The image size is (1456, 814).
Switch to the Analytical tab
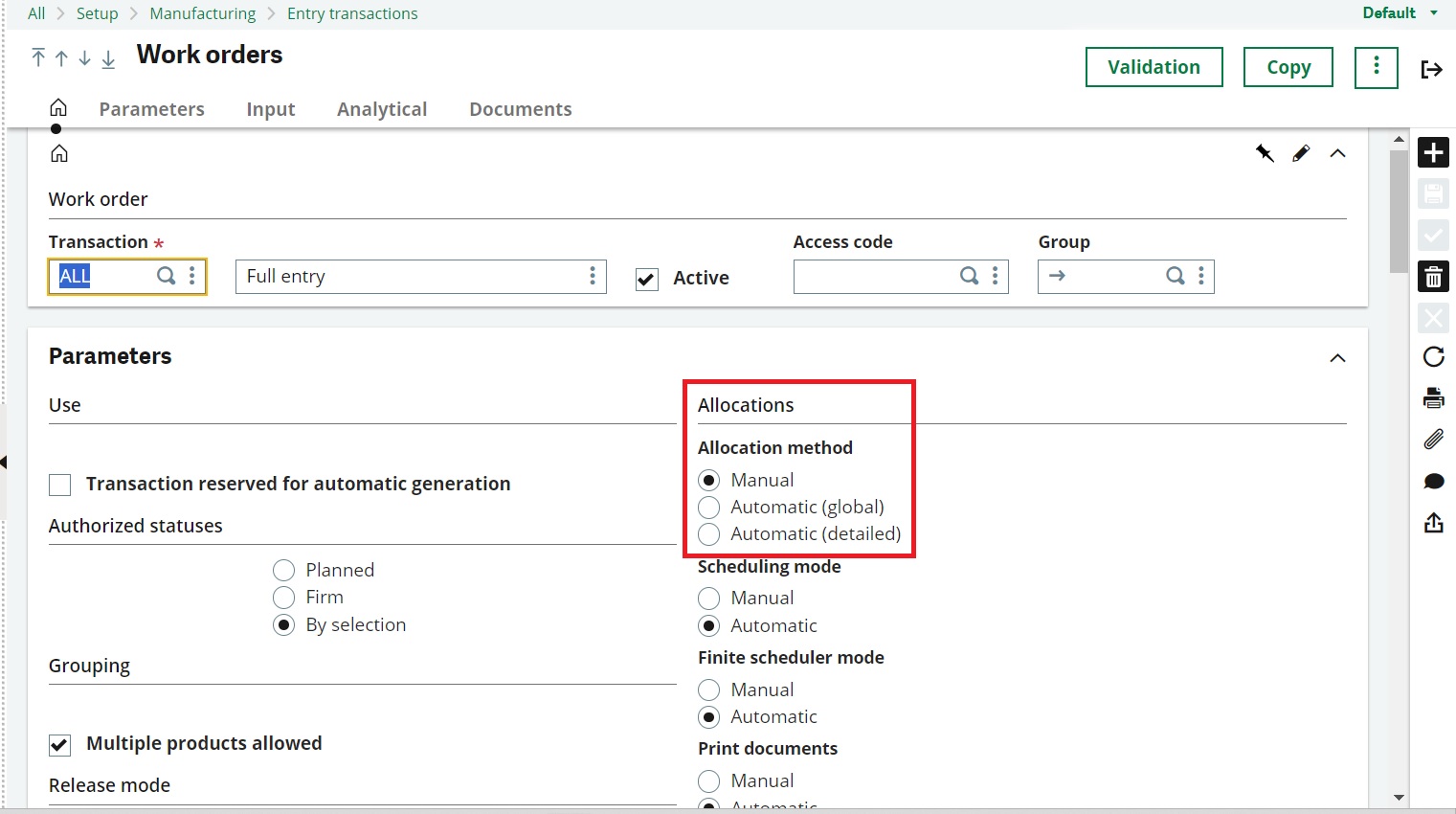[382, 109]
